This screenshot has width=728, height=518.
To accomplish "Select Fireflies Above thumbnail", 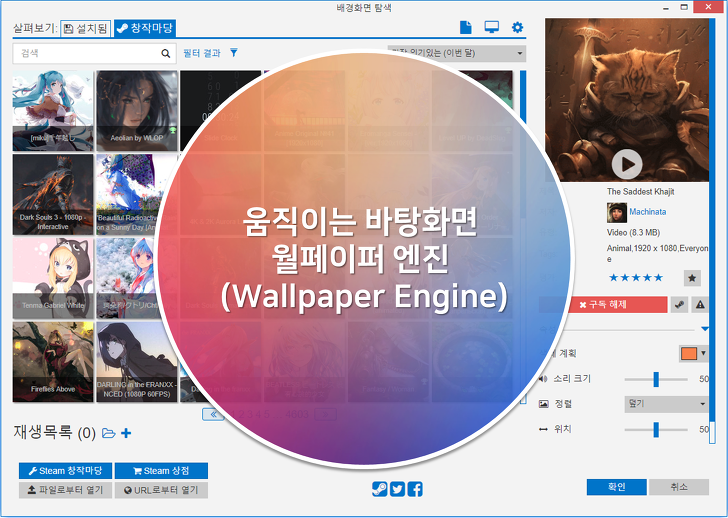I will coord(53,362).
